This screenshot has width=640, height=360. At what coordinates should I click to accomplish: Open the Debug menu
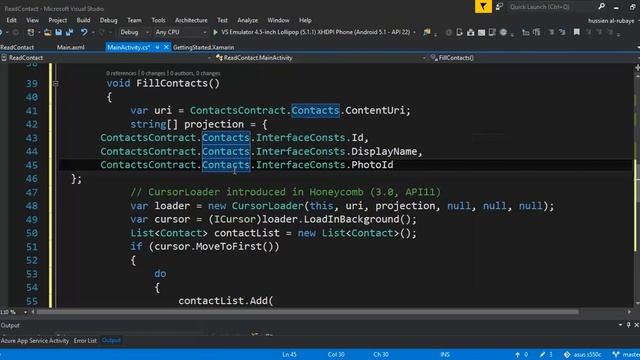tap(108, 20)
